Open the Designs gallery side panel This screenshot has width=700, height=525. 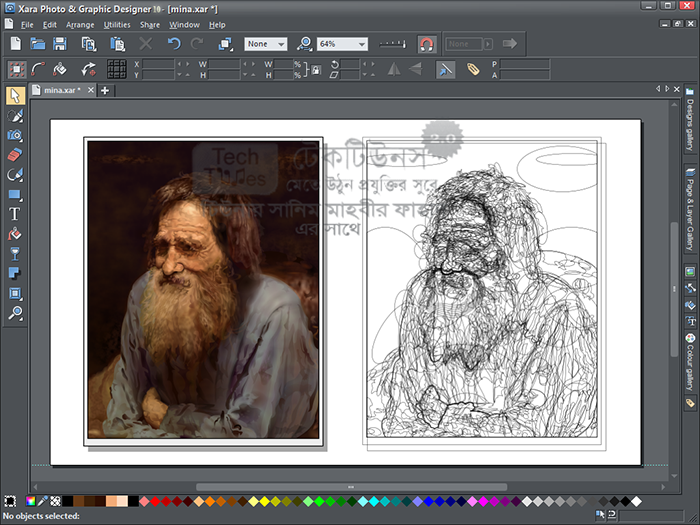coord(690,120)
